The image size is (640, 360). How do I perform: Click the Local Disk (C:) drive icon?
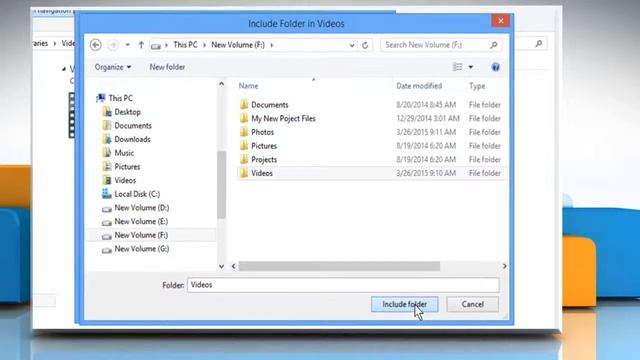click(x=107, y=194)
